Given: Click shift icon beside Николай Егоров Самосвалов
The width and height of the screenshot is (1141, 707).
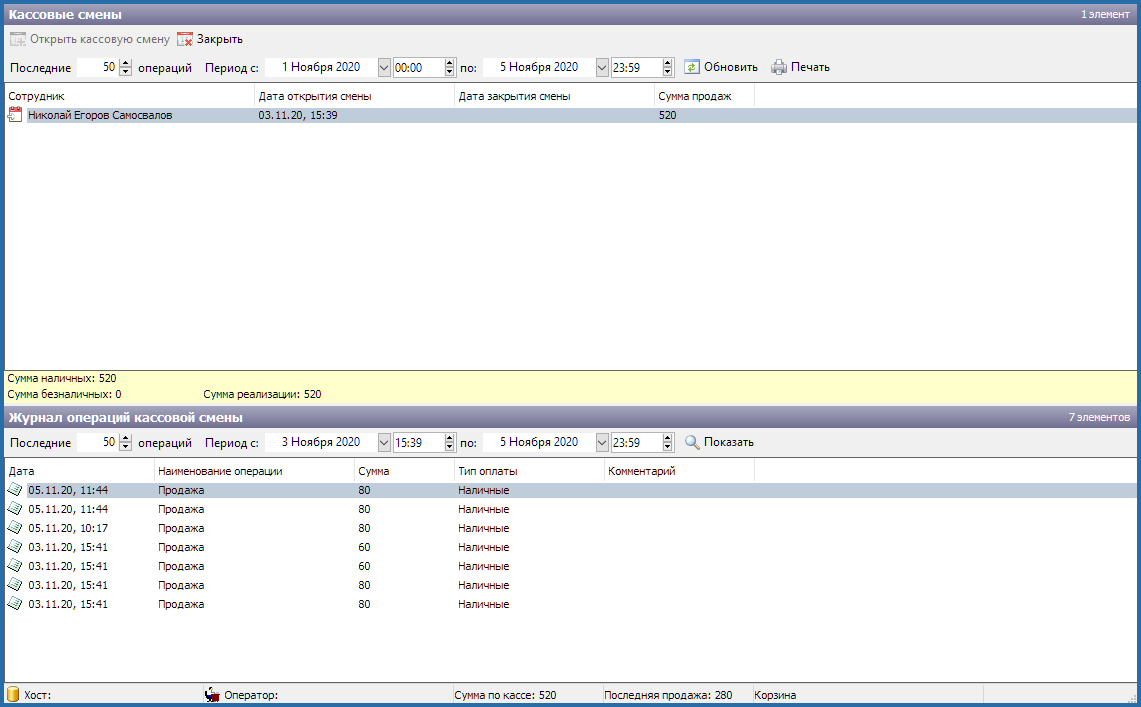Looking at the screenshot, I should [15, 116].
